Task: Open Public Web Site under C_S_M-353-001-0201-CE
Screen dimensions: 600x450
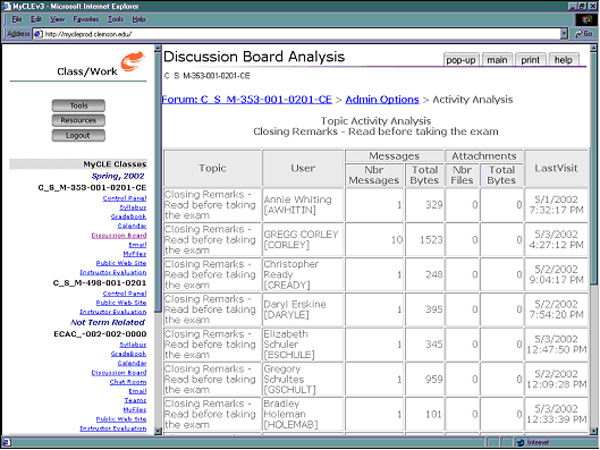Action: click(x=121, y=263)
